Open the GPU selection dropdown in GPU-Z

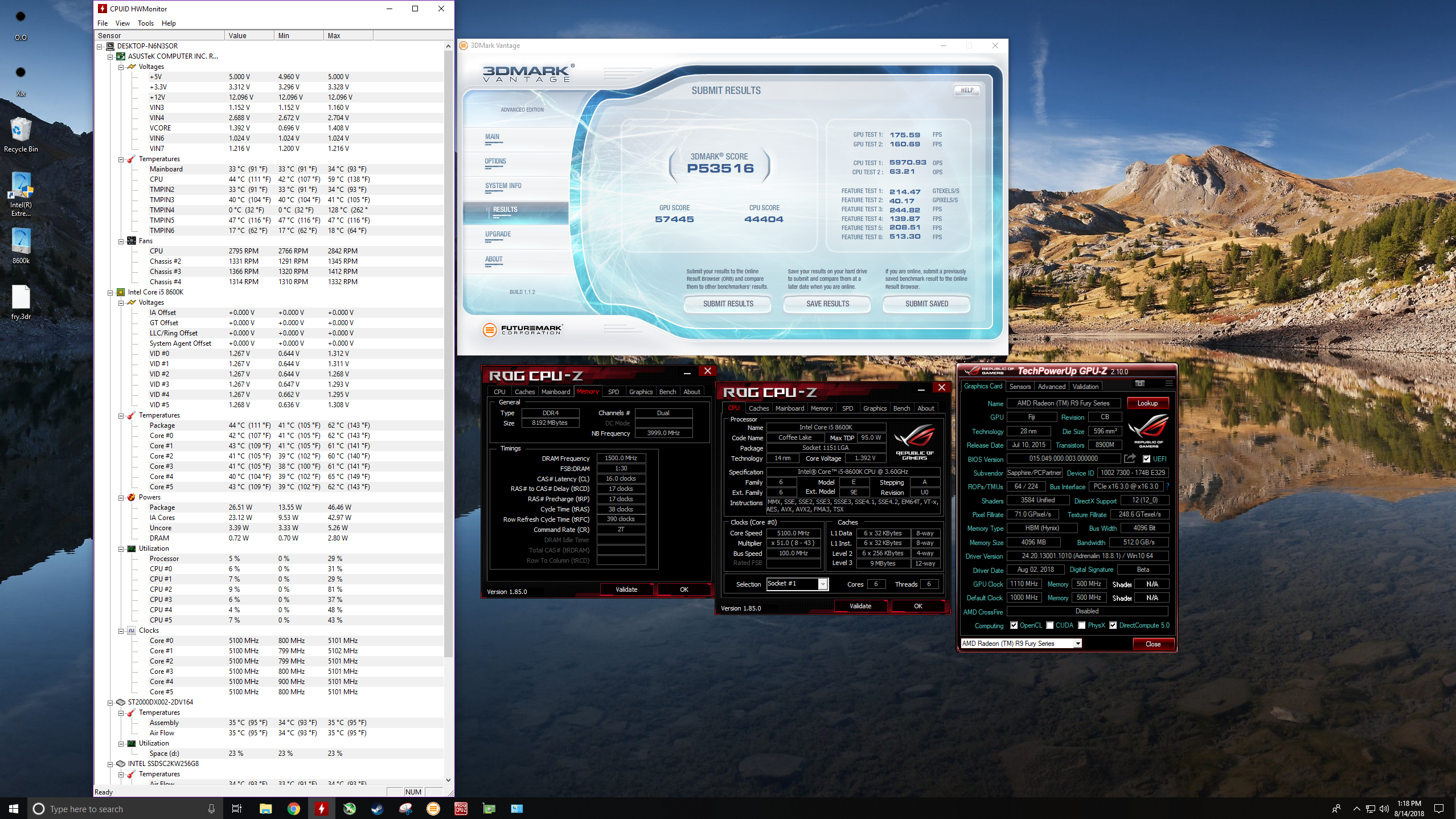click(1077, 644)
